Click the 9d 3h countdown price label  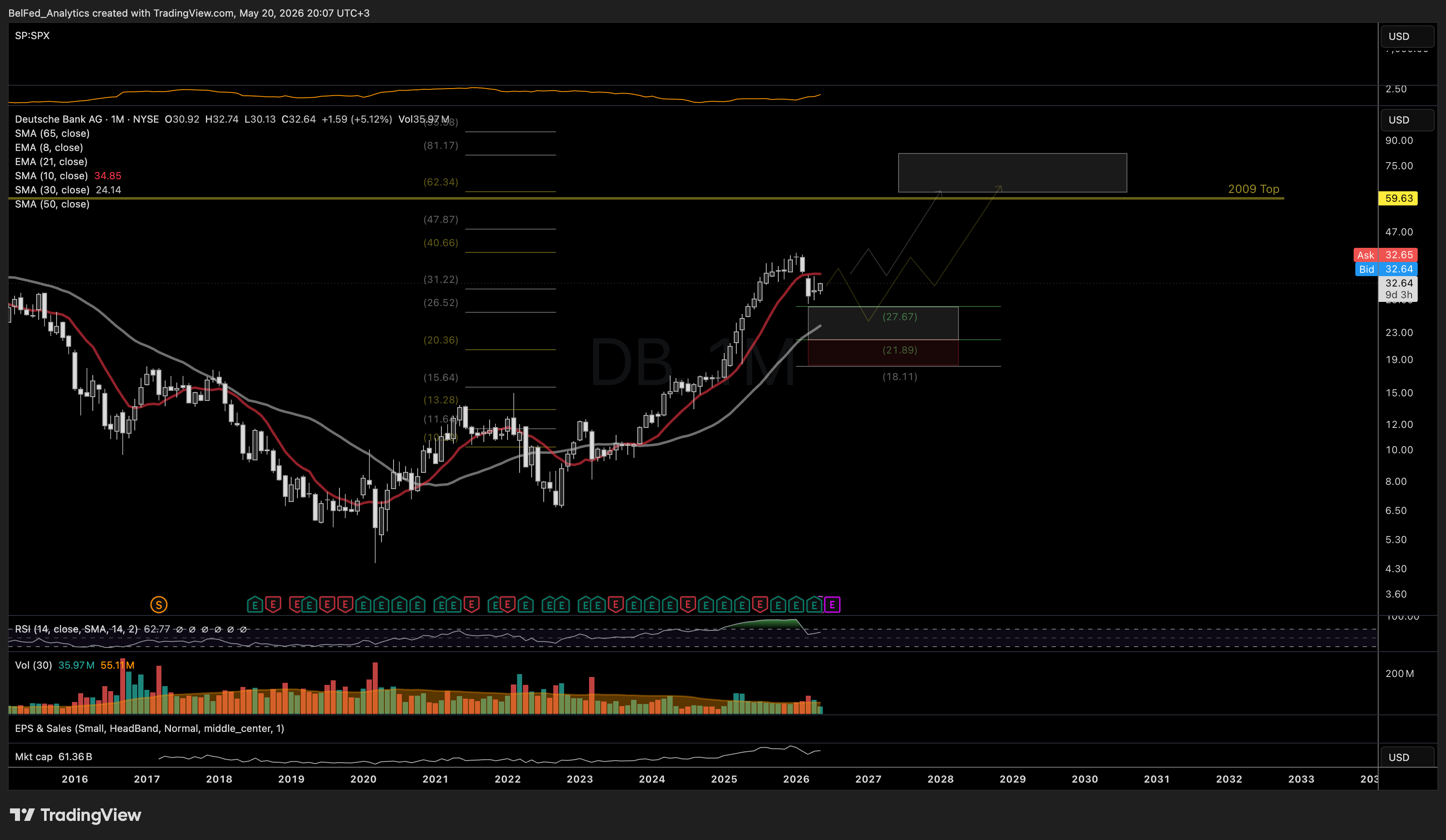[x=1398, y=295]
